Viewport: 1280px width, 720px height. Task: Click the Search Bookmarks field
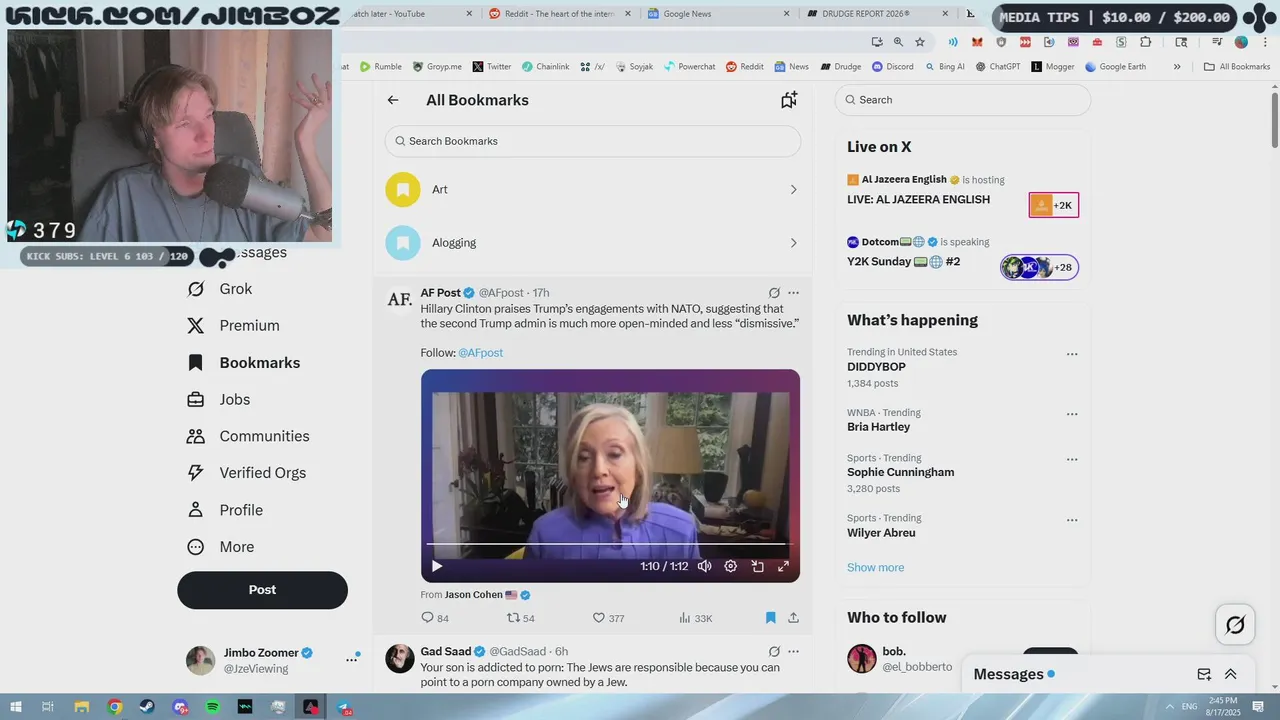(x=593, y=141)
